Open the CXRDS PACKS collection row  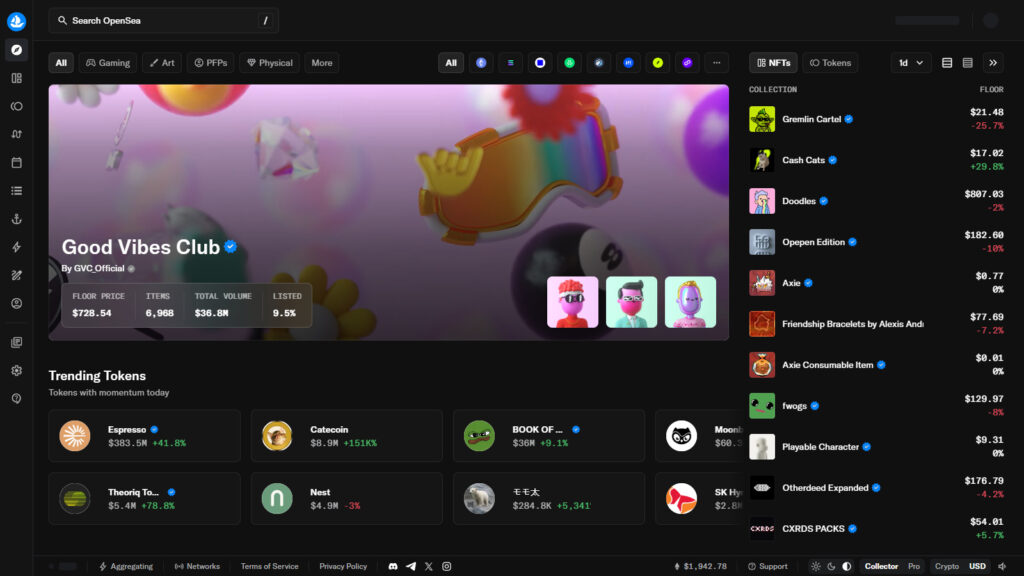(876, 528)
